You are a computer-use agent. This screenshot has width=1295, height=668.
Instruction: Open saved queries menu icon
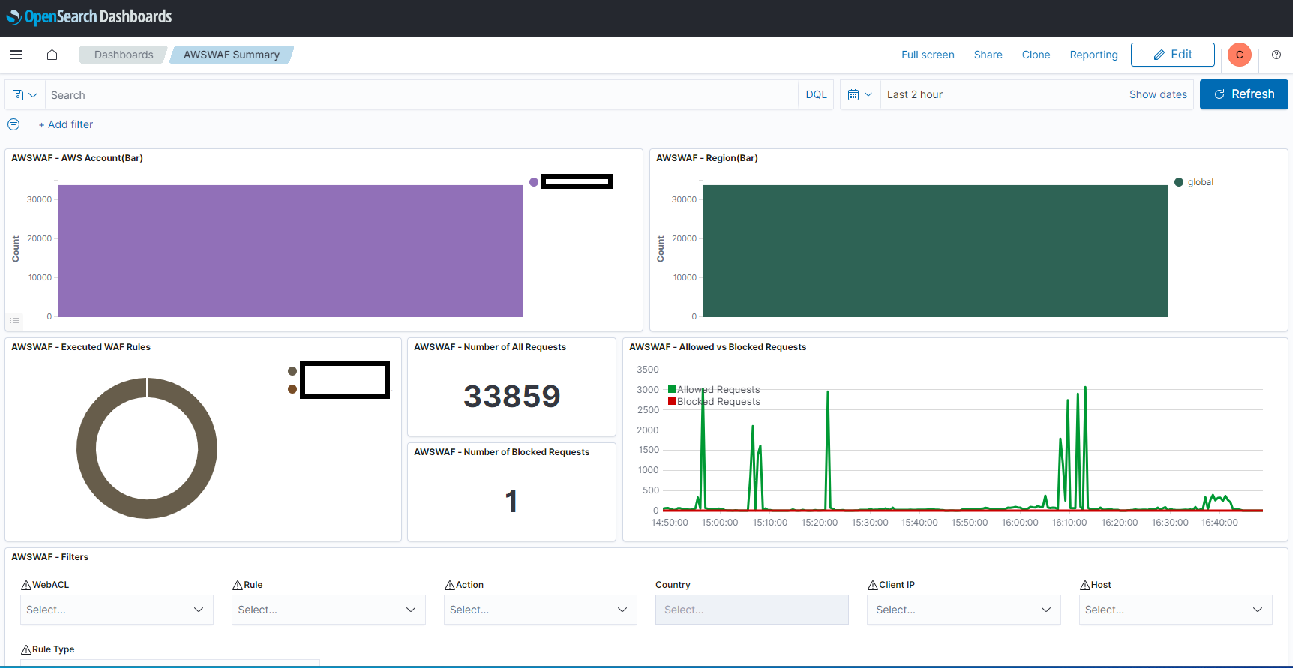pyautogui.click(x=26, y=95)
